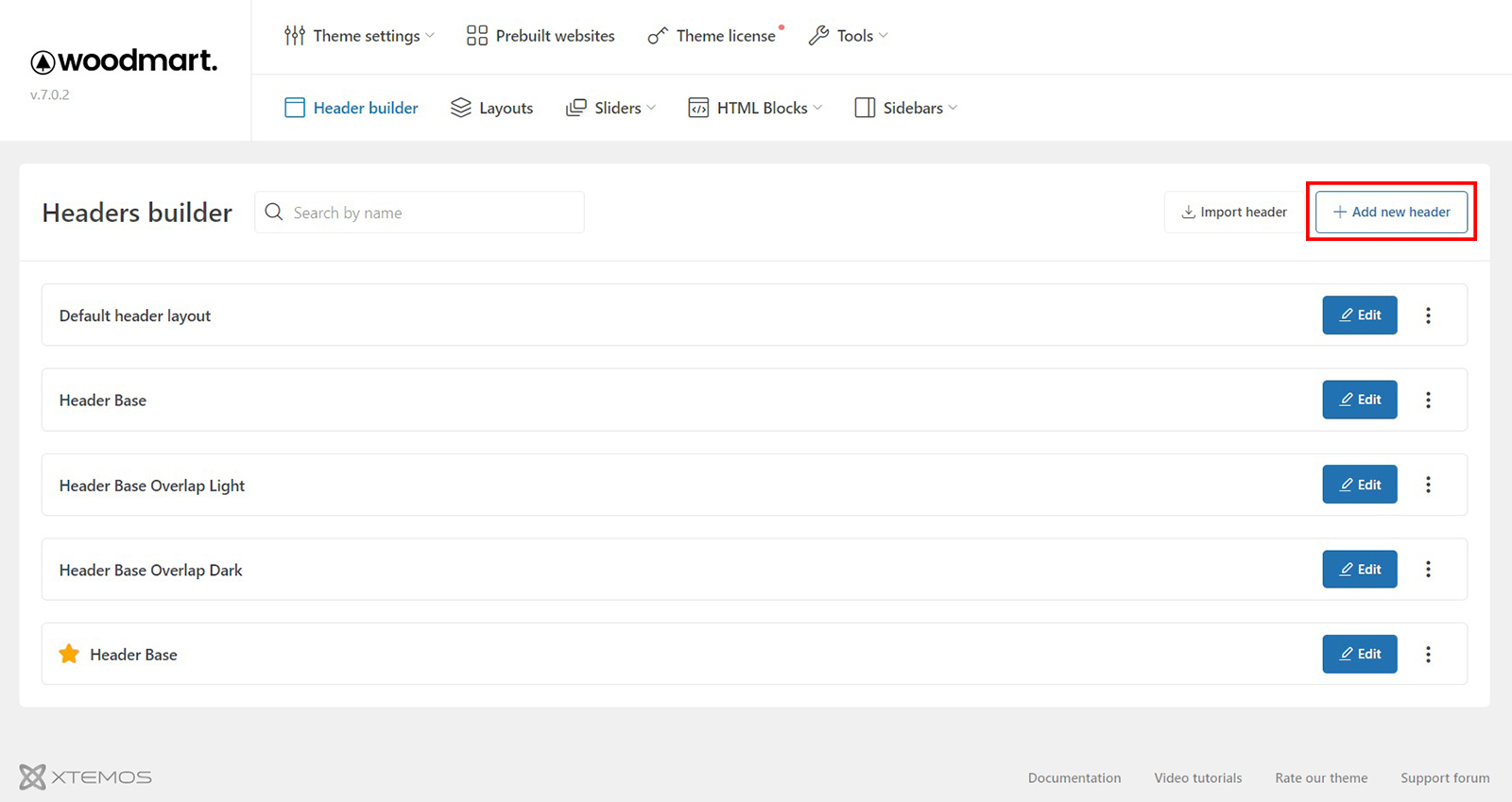Viewport: 1512px width, 802px height.
Task: Open three-dot menu for Header Base Overlap Light
Action: click(x=1428, y=485)
